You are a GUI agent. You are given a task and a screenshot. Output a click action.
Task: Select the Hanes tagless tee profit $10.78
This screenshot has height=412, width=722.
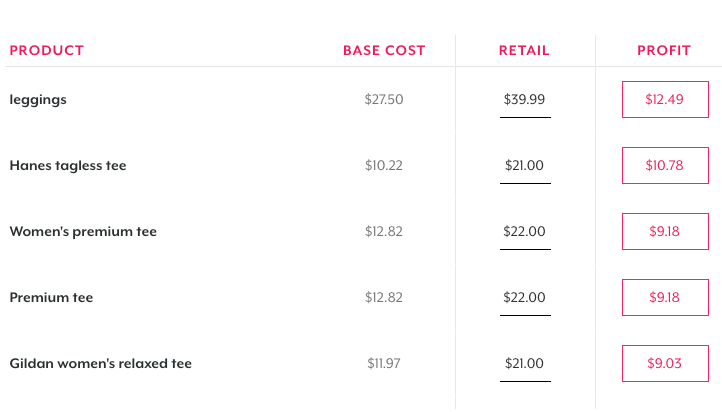pos(665,165)
